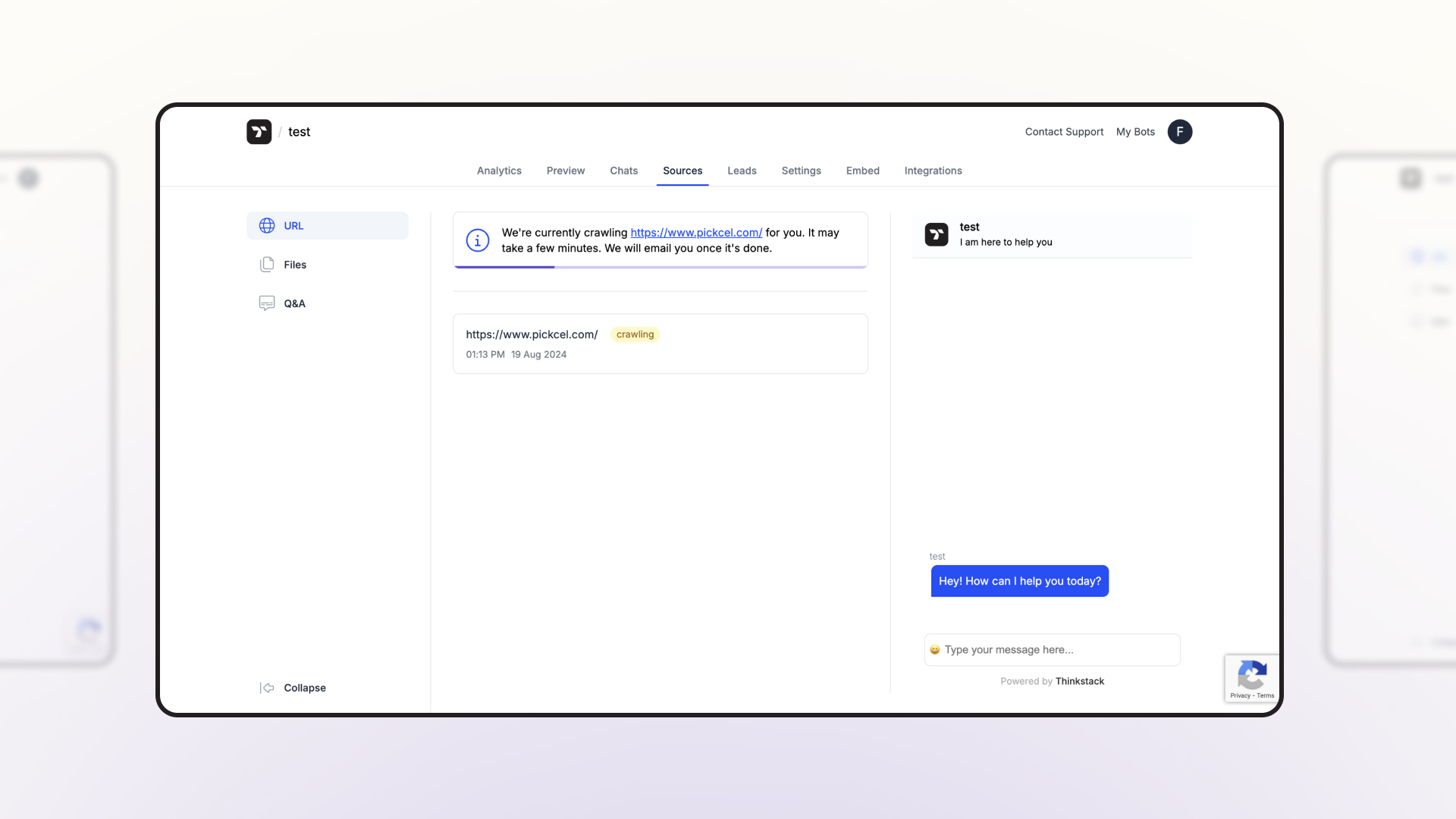Select the Preview tab option

click(x=565, y=170)
